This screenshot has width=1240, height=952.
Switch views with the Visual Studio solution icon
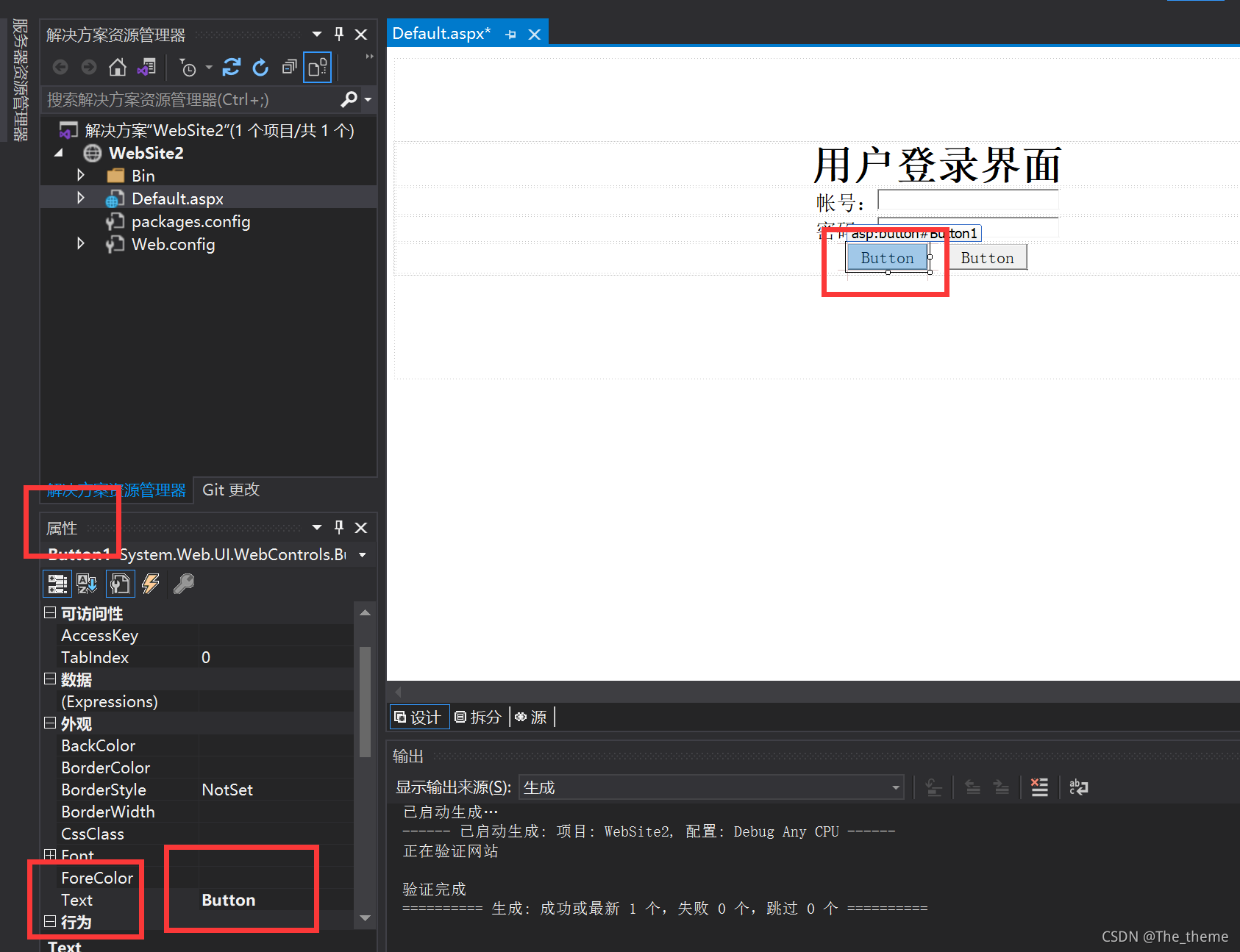point(146,68)
